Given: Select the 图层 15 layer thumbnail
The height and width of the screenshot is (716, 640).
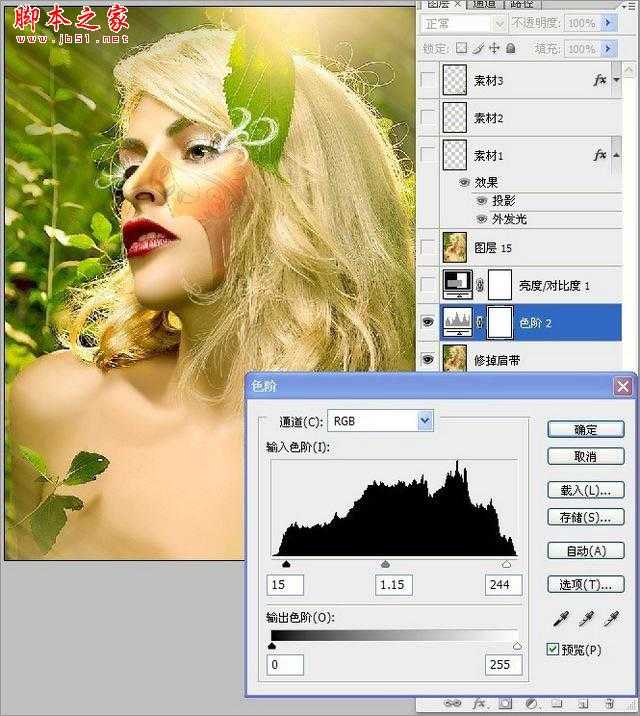Looking at the screenshot, I should (455, 247).
